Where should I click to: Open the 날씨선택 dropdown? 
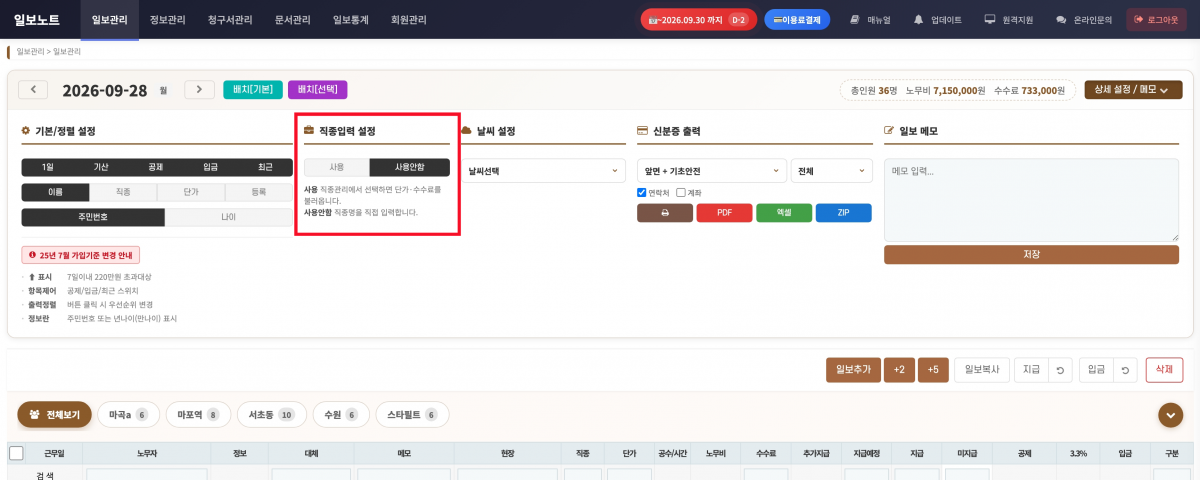click(x=545, y=171)
